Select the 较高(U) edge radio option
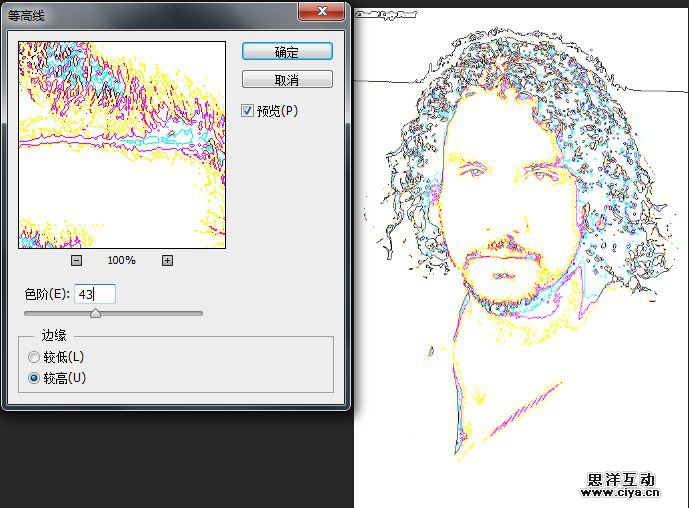 tap(35, 378)
